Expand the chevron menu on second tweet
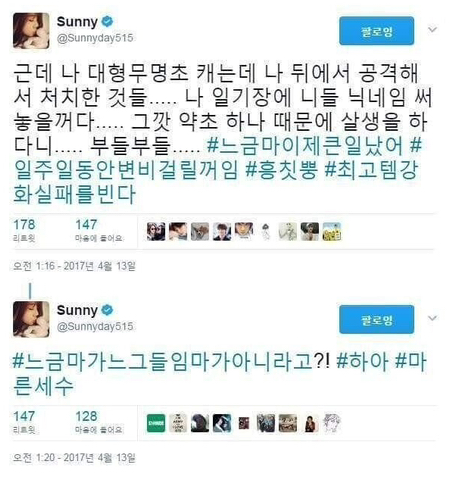Screen dimensions: 460x482 [x=432, y=318]
